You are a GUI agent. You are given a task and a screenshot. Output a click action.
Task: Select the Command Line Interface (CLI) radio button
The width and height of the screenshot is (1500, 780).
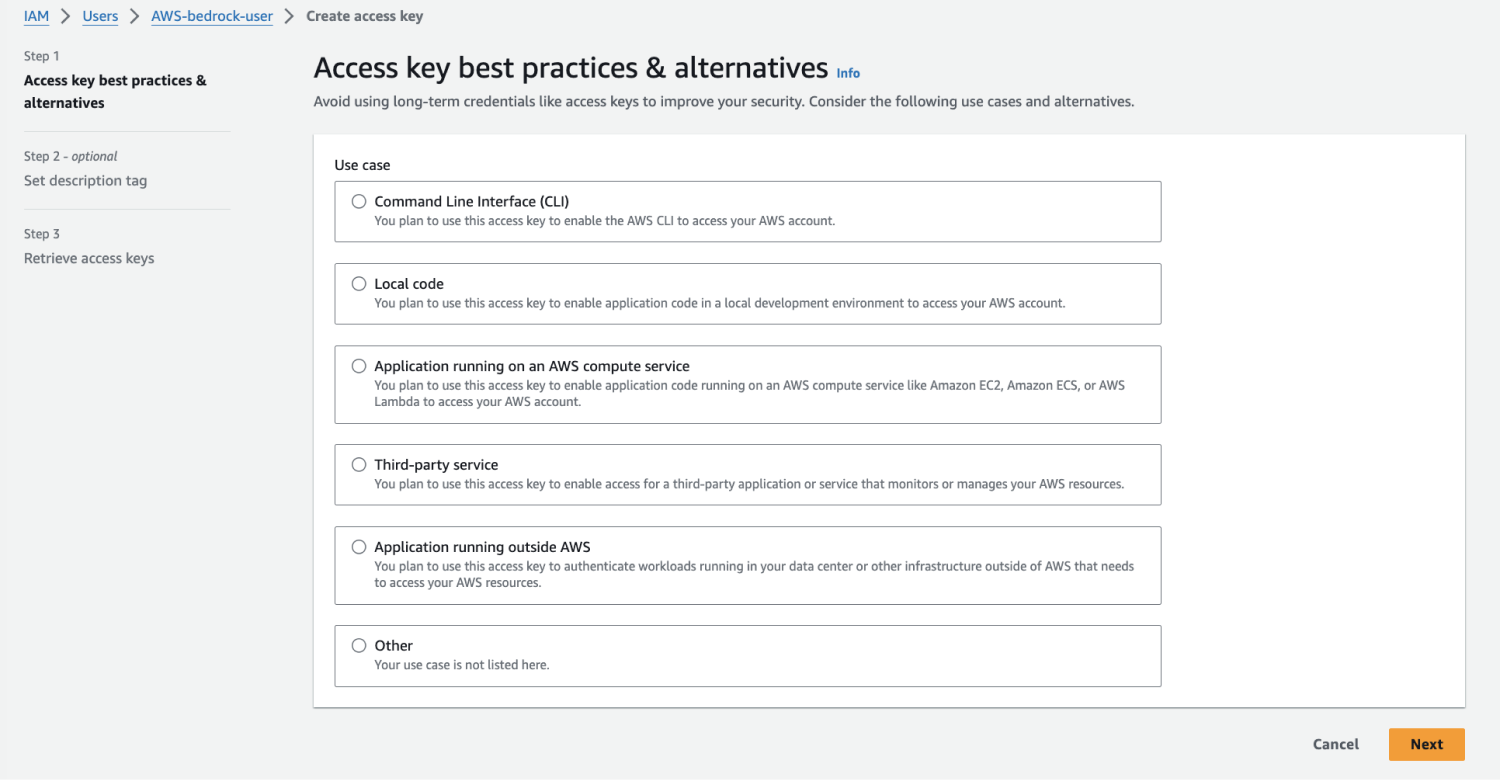[x=359, y=201]
